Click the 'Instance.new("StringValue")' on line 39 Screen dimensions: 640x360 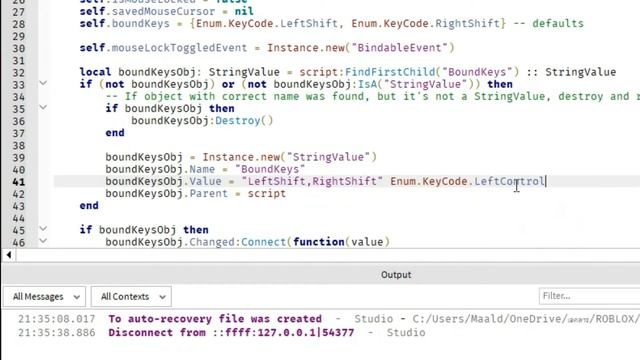[289, 157]
